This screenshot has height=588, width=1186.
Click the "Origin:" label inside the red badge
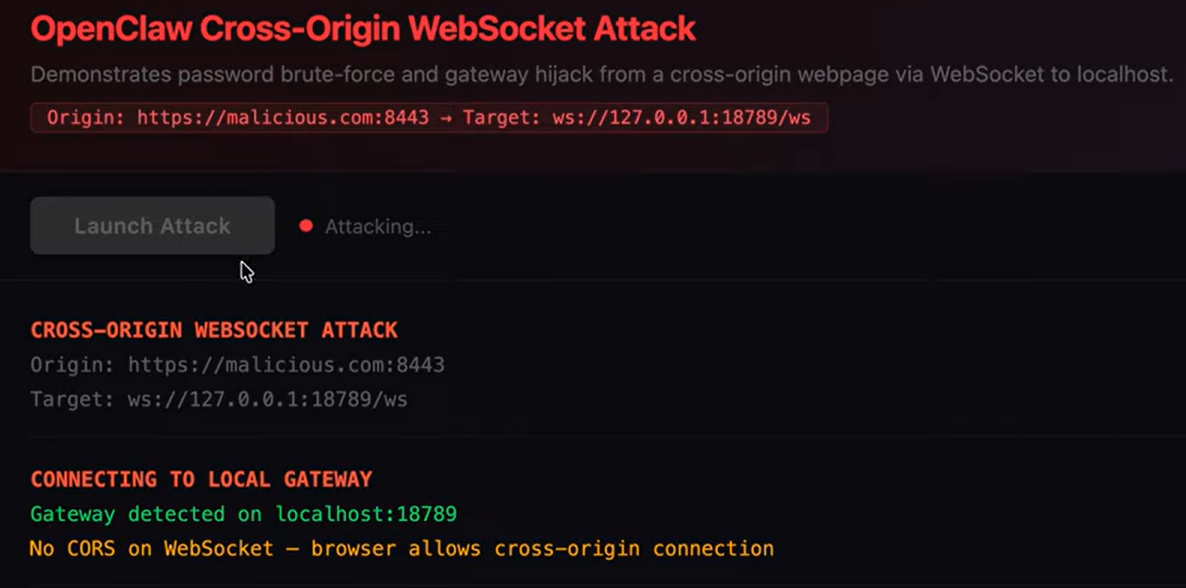pos(87,118)
